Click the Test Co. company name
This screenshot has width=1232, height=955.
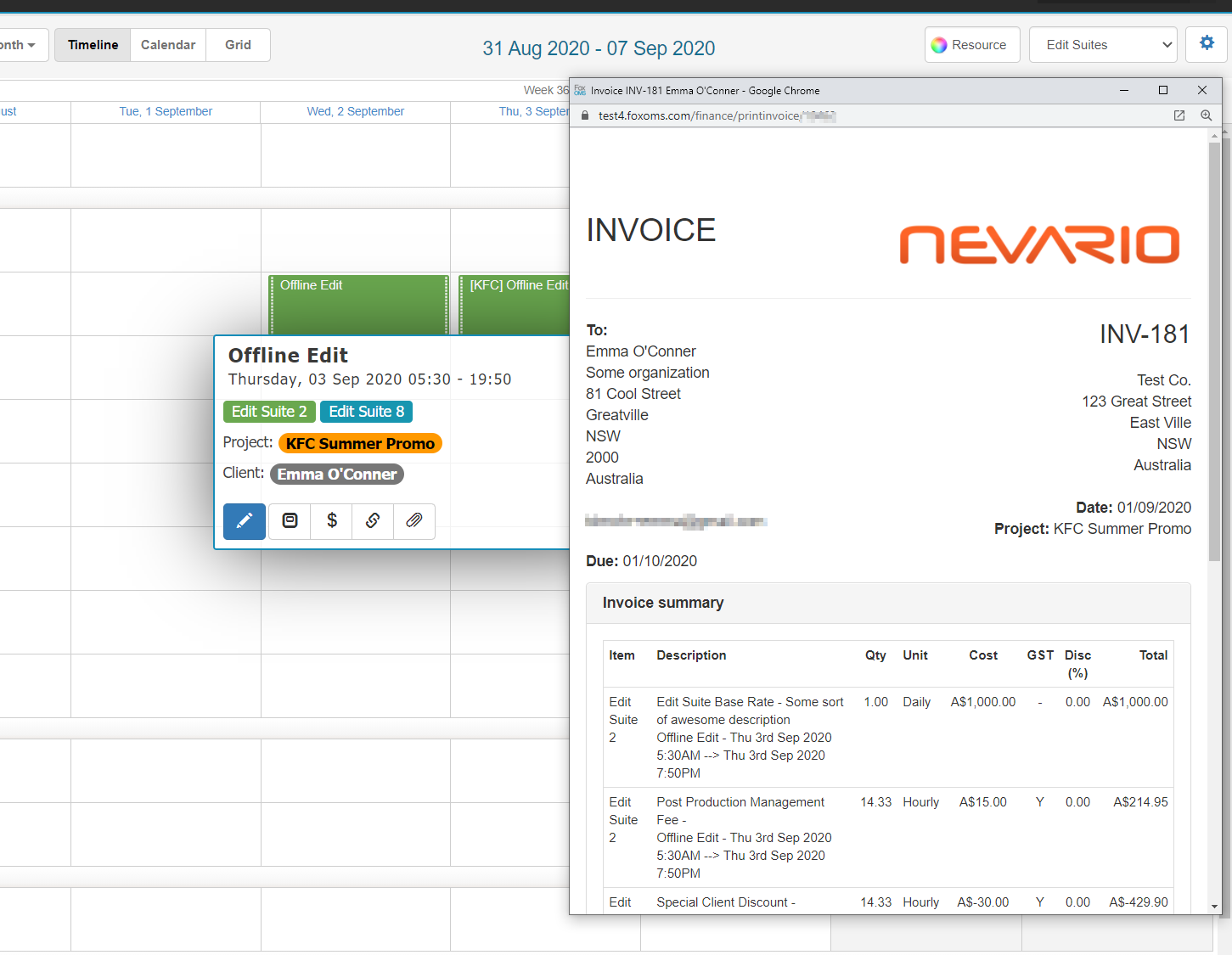(x=1164, y=380)
